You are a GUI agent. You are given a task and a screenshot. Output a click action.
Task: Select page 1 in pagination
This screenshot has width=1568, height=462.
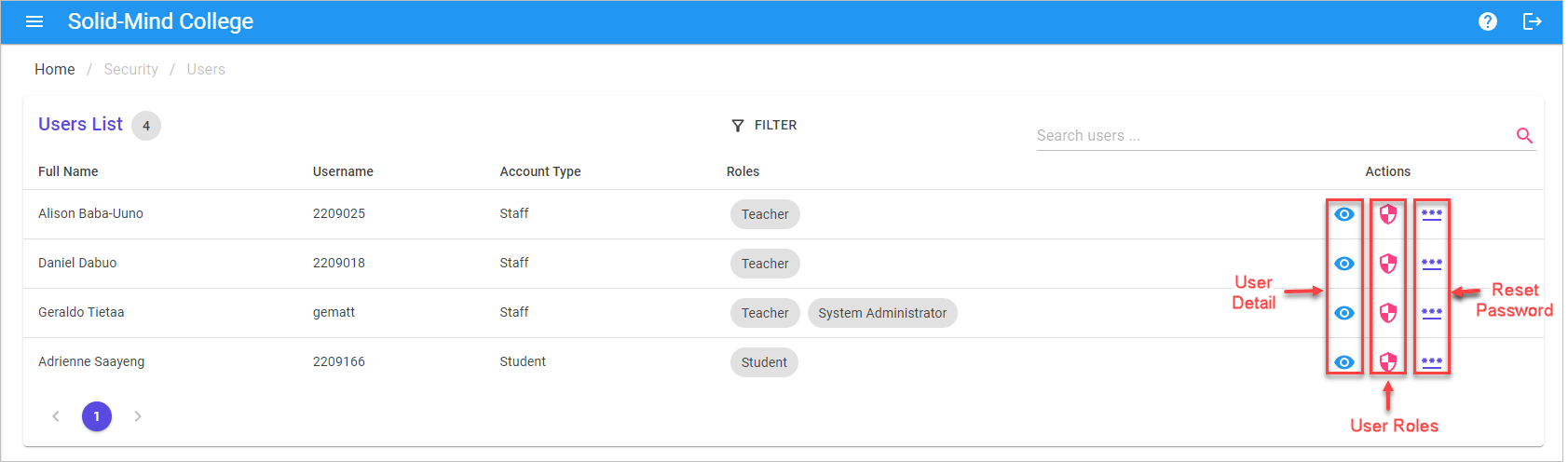(x=97, y=416)
